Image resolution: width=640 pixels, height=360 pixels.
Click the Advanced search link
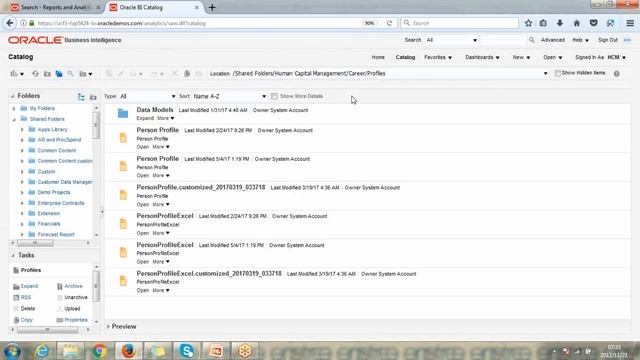553,40
